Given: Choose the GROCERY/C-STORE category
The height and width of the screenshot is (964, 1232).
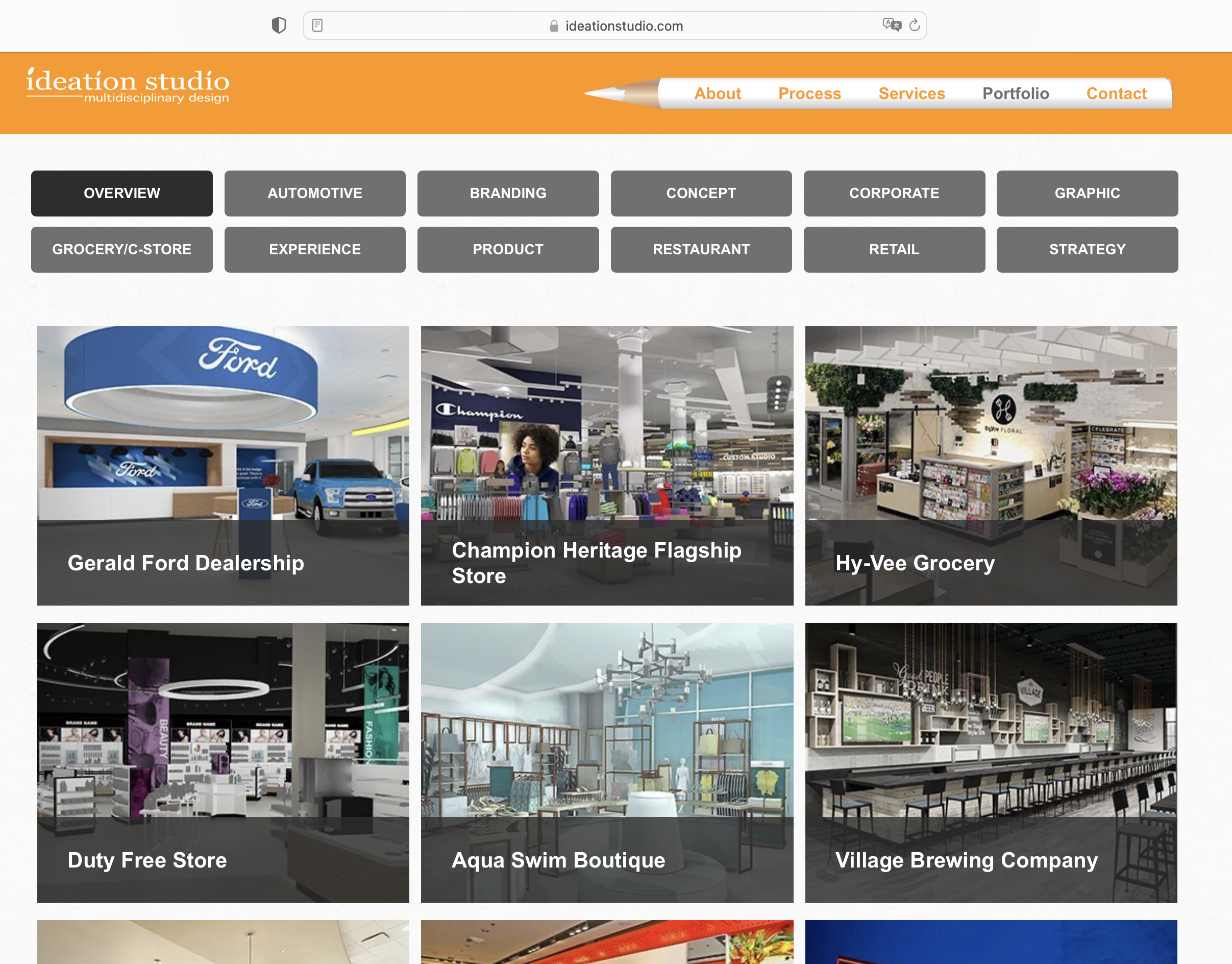Looking at the screenshot, I should pyautogui.click(x=122, y=250).
